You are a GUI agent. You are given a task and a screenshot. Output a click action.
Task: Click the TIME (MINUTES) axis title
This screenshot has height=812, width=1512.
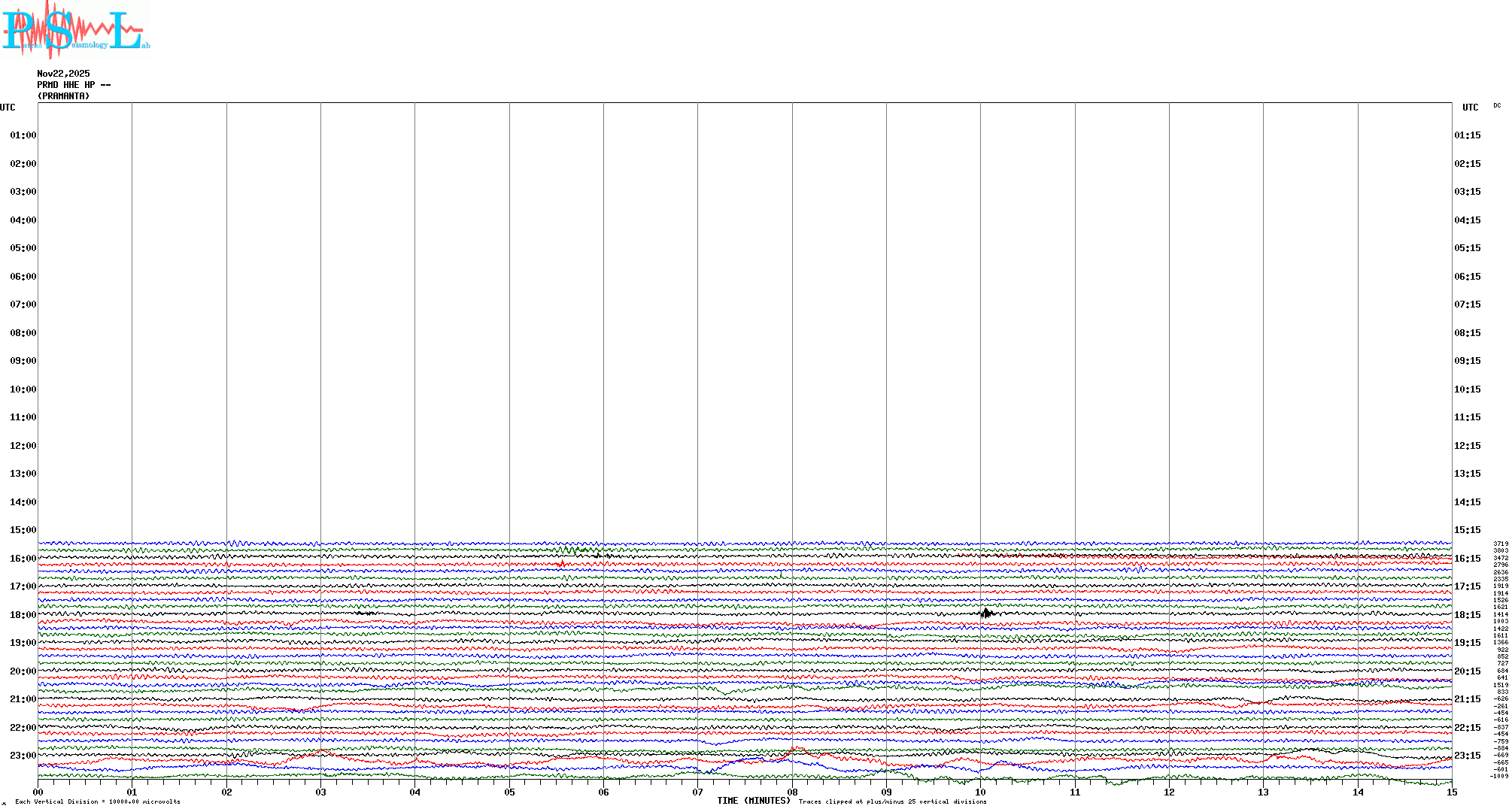coord(754,801)
